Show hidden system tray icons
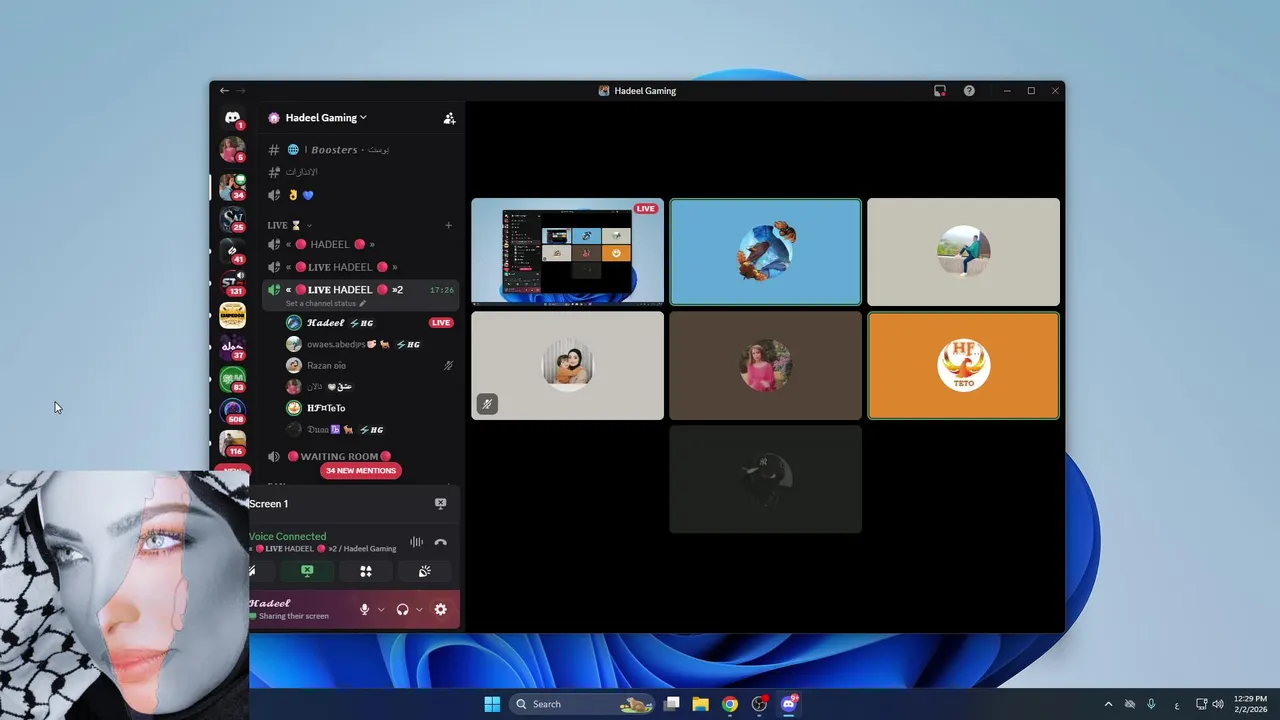The image size is (1280, 720). pyautogui.click(x=1108, y=704)
